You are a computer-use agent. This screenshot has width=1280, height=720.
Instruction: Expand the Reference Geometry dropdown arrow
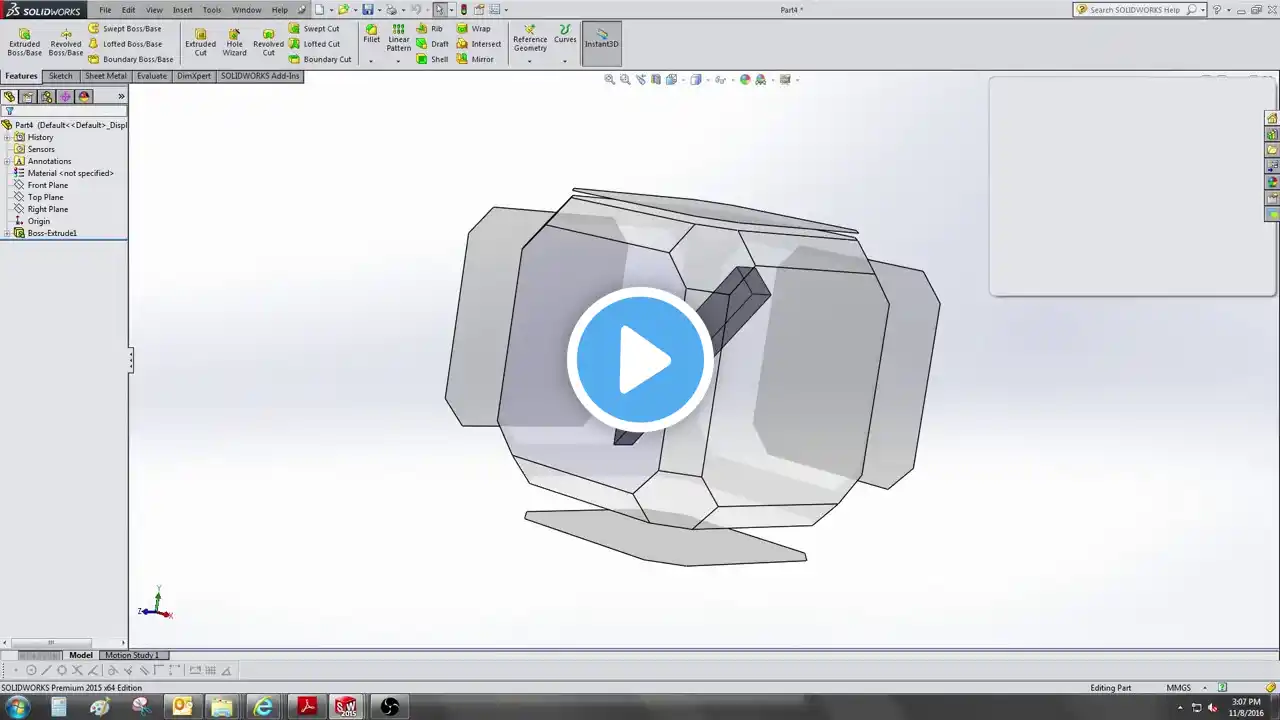pyautogui.click(x=530, y=61)
